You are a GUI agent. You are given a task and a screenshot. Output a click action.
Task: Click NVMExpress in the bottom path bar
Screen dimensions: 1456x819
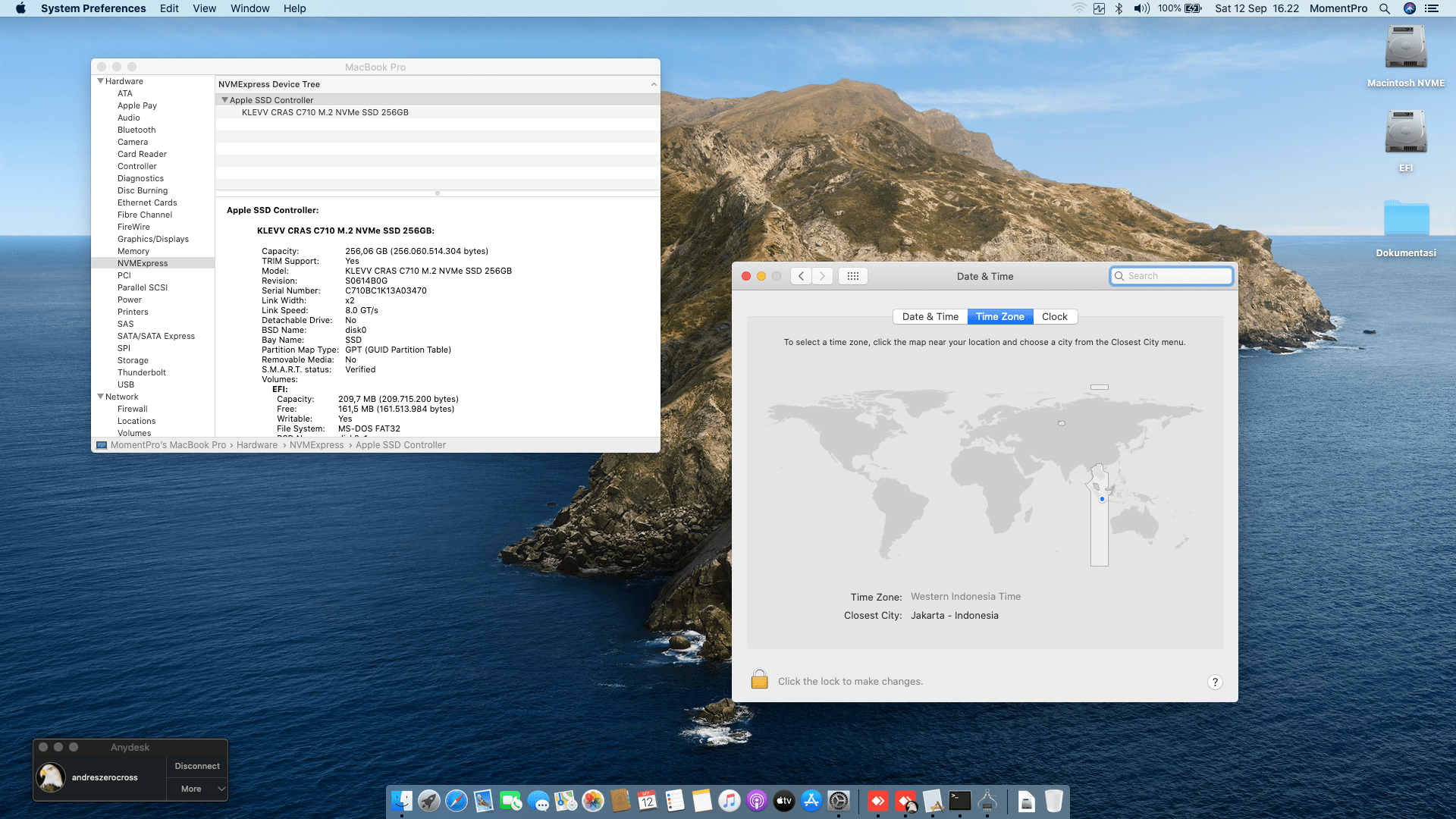tap(316, 445)
